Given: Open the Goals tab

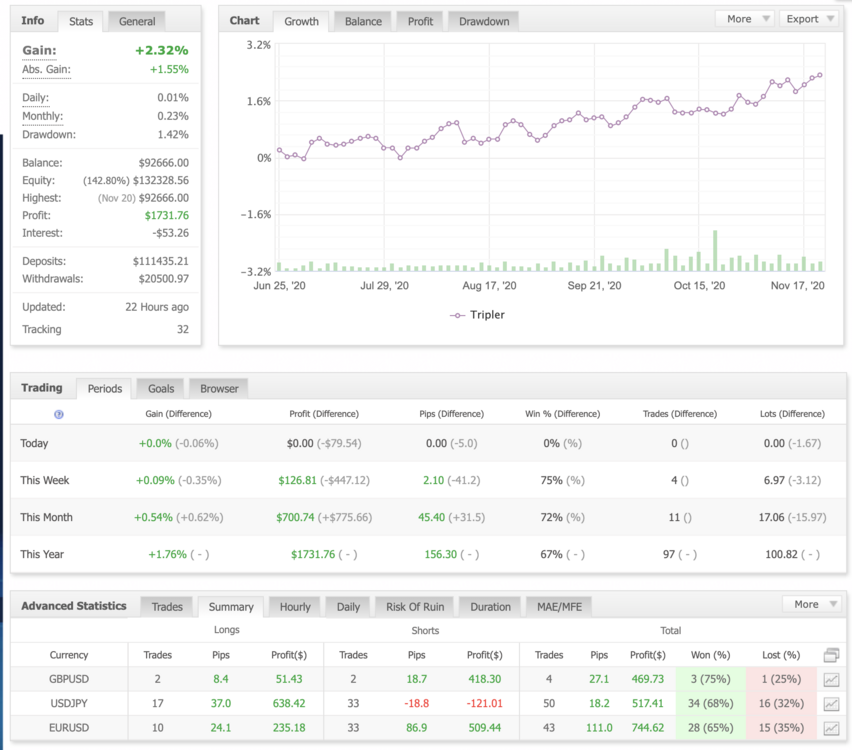Looking at the screenshot, I should [161, 389].
